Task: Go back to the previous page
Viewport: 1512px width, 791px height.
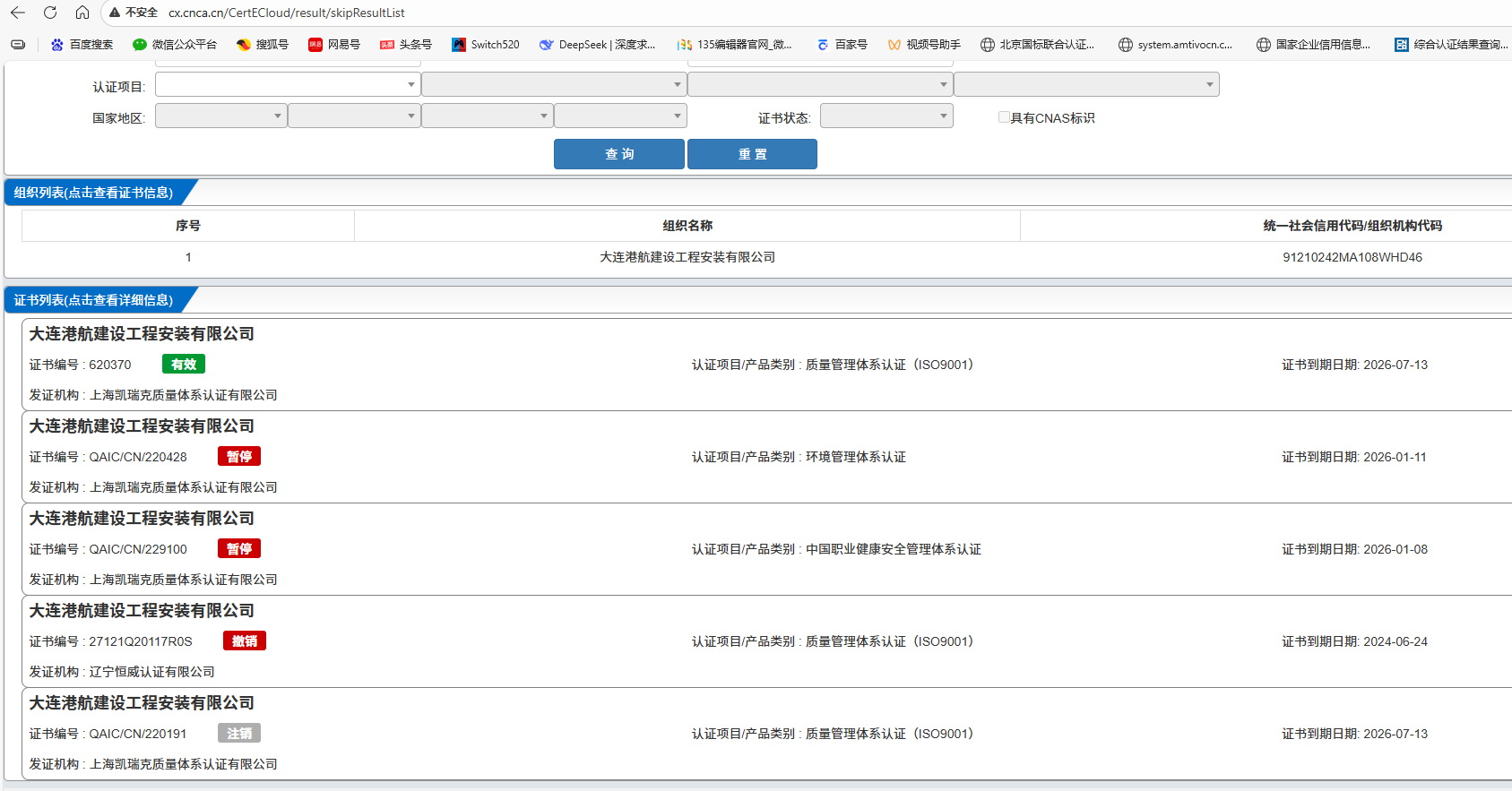Action: (18, 13)
